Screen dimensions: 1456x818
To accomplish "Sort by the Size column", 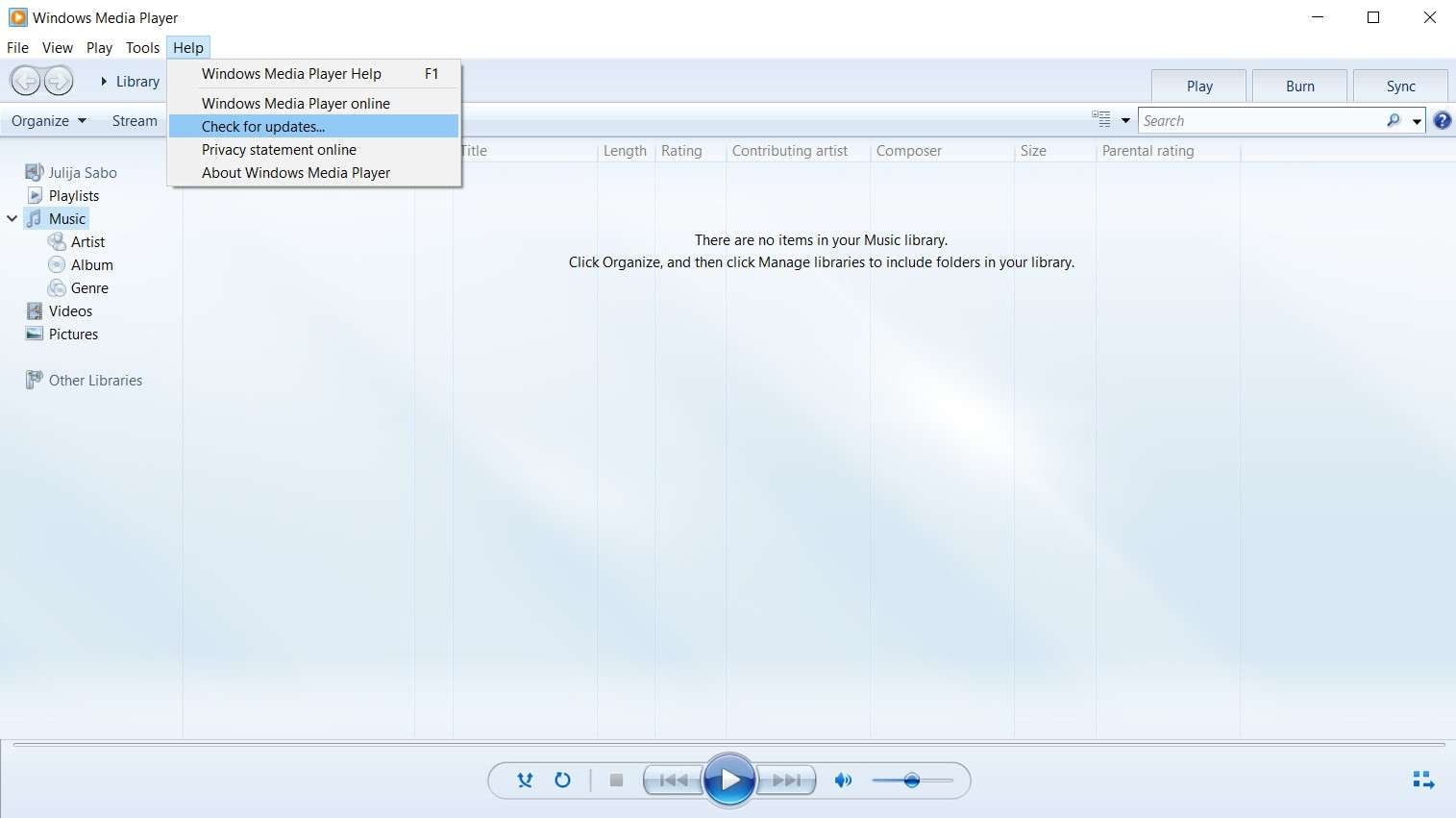I will point(1034,151).
